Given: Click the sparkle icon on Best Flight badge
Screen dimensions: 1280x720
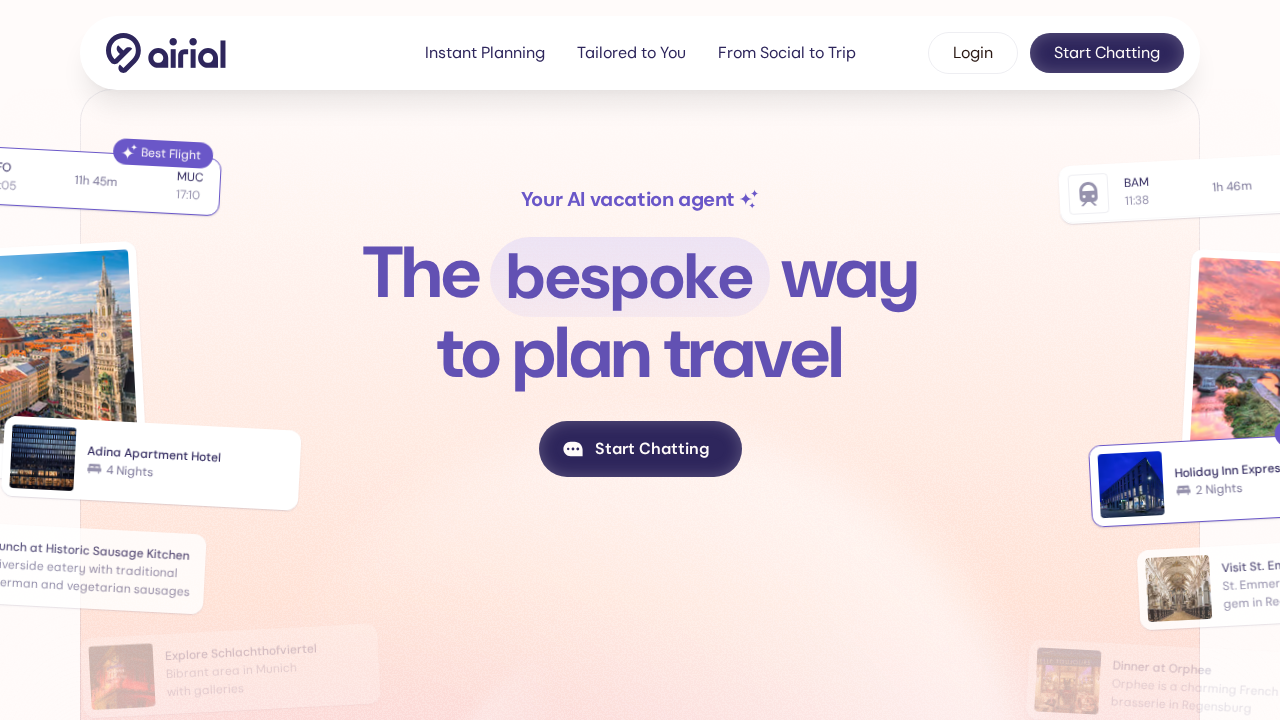Looking at the screenshot, I should point(129,151).
